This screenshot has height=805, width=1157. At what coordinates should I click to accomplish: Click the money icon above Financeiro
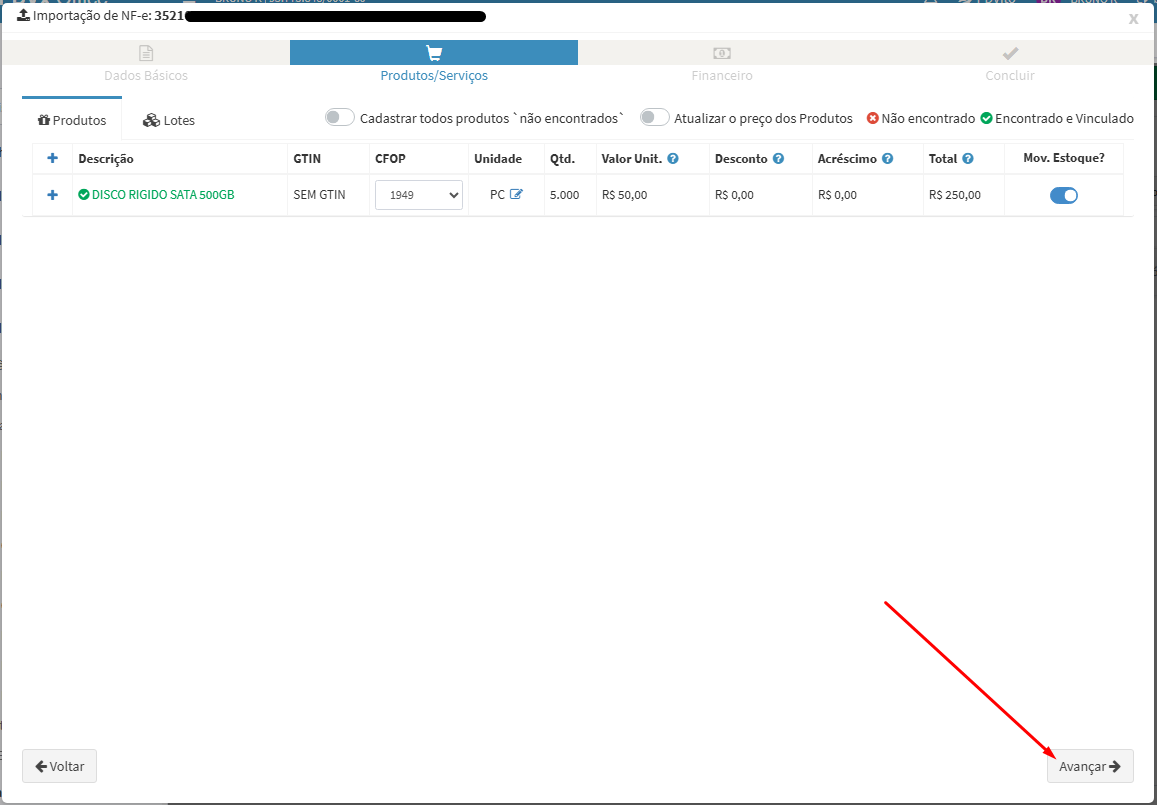point(722,53)
